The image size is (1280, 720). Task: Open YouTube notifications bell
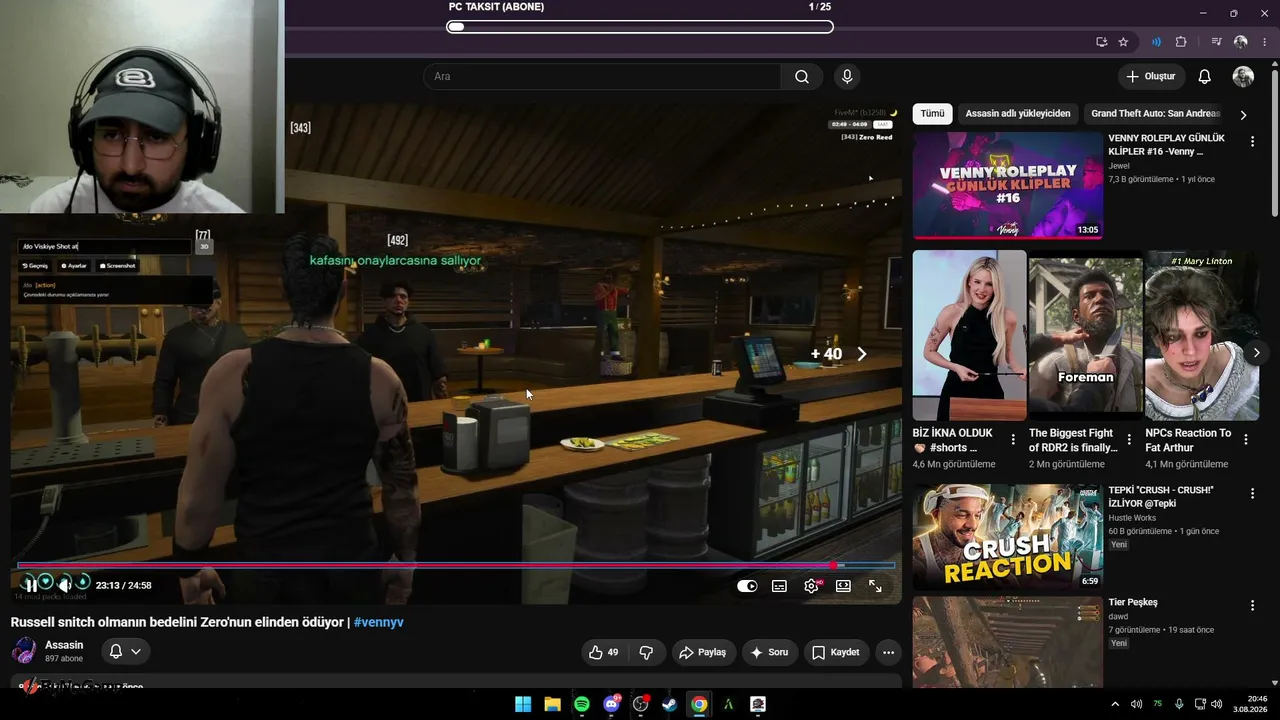(x=1205, y=76)
